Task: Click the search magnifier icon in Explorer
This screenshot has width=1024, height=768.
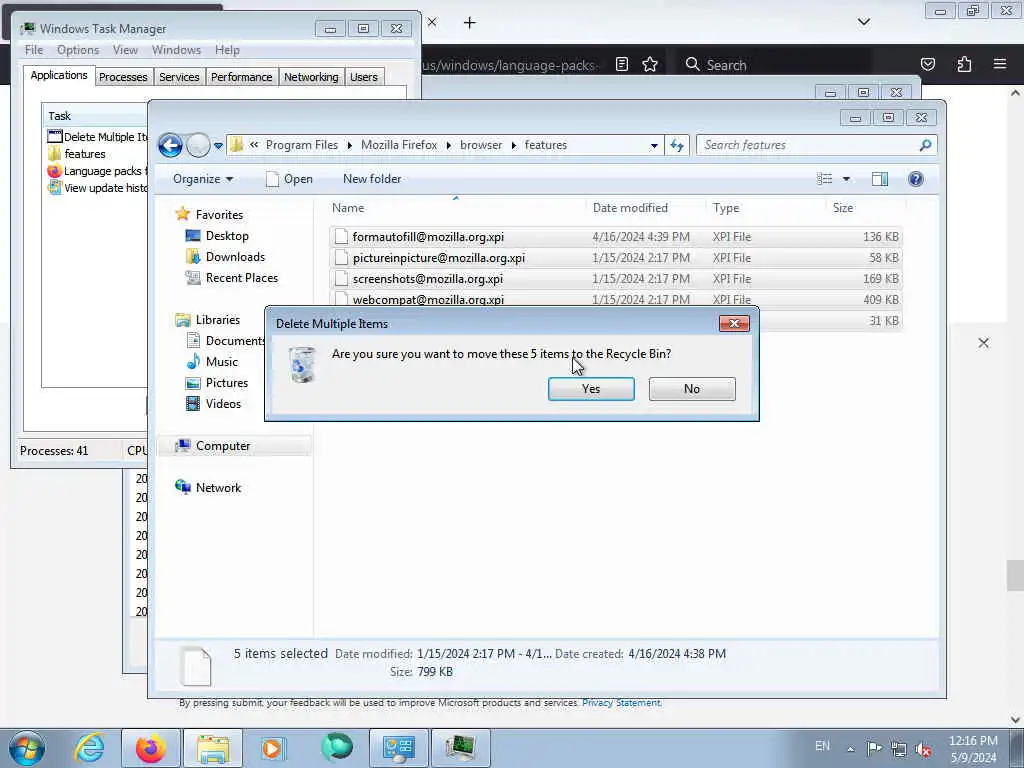Action: (925, 145)
